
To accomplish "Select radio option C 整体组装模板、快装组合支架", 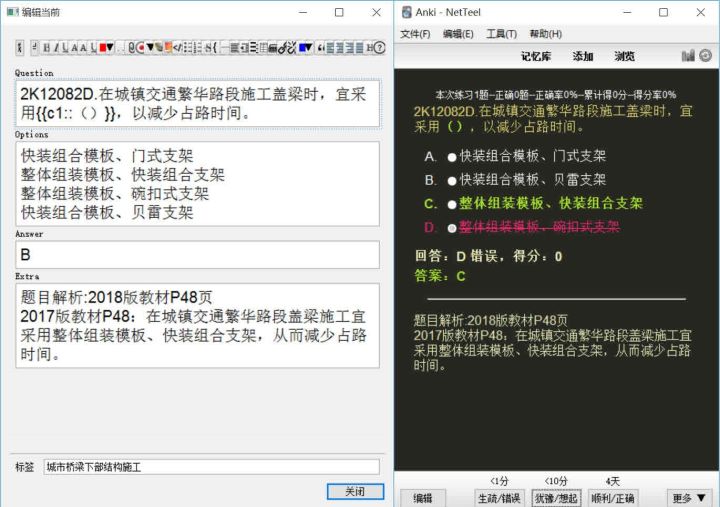I will pos(452,205).
